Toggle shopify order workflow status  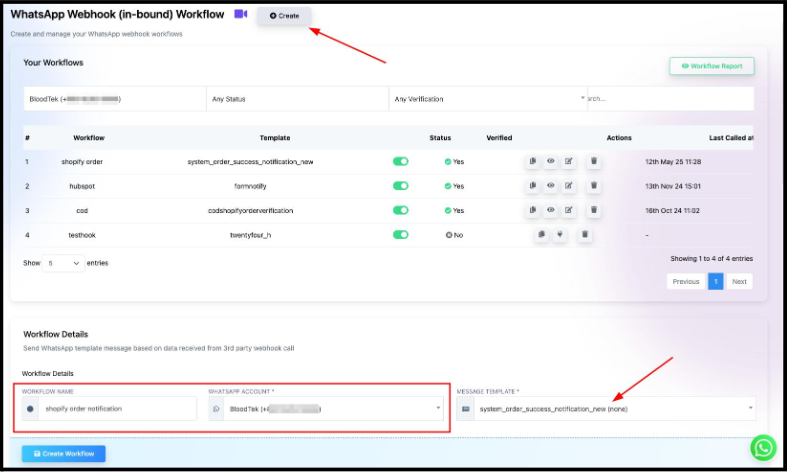pyautogui.click(x=401, y=161)
